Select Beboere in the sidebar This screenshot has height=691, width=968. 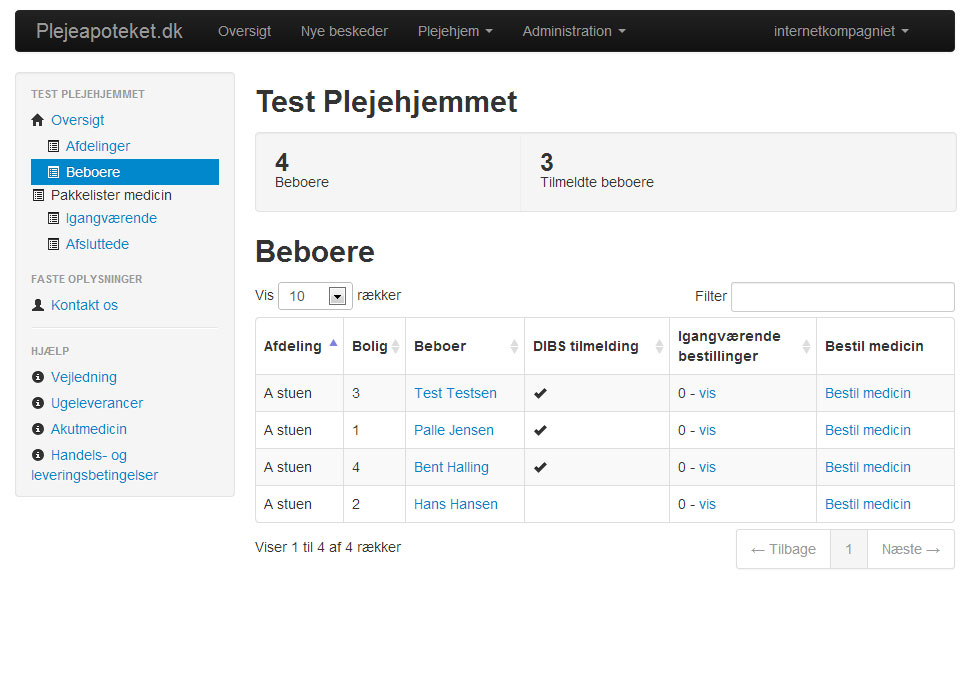coord(125,172)
